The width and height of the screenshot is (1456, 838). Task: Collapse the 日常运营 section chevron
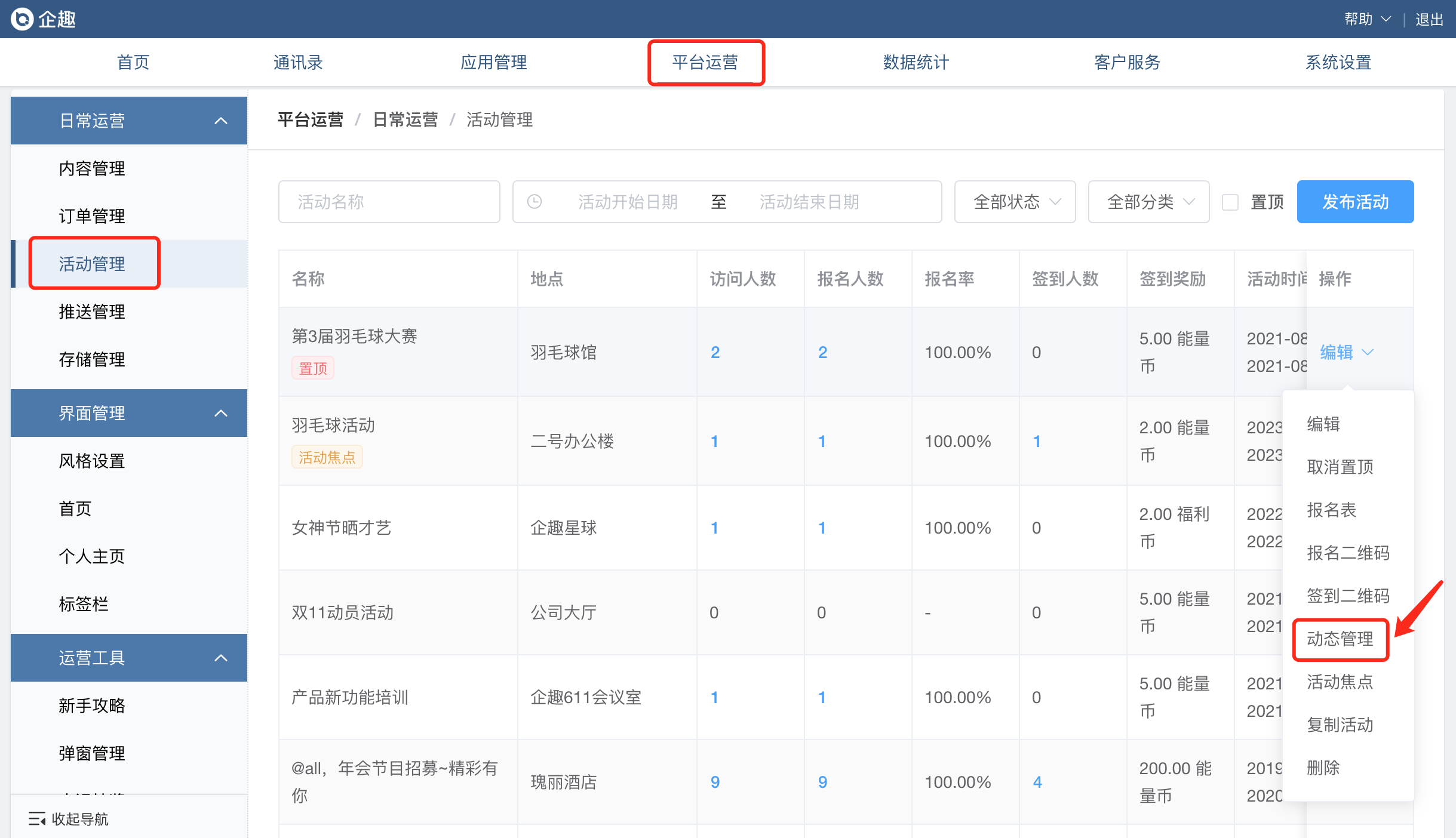click(x=221, y=121)
